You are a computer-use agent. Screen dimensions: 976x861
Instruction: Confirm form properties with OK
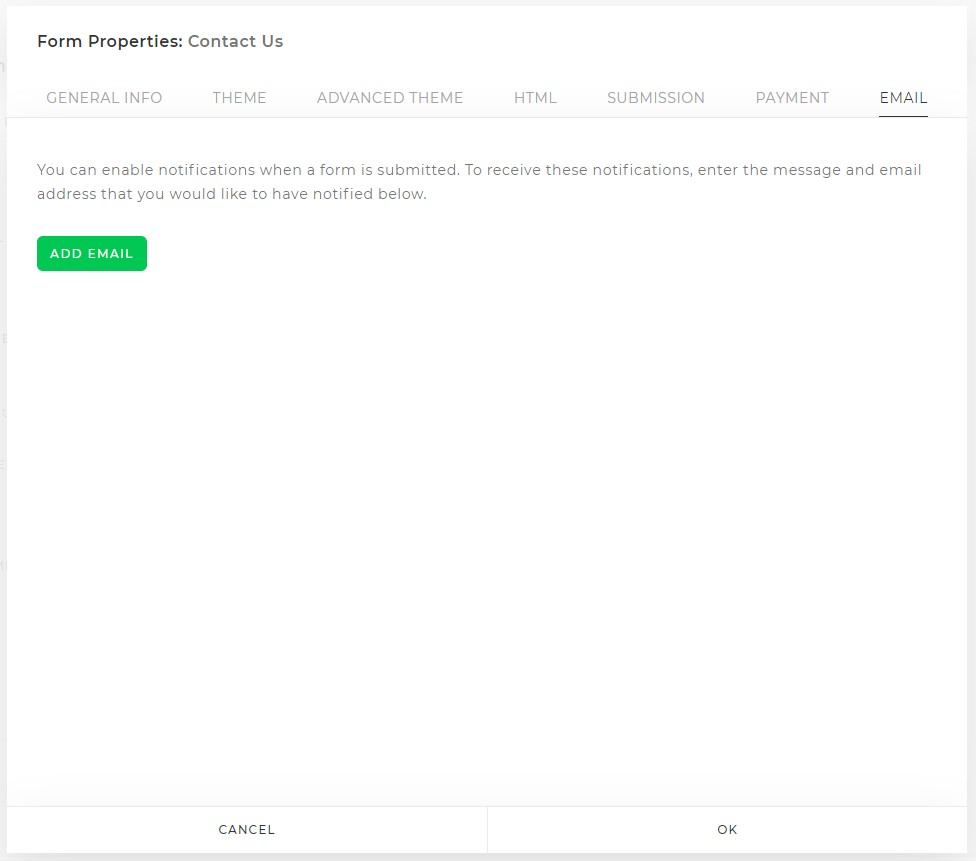coord(727,829)
